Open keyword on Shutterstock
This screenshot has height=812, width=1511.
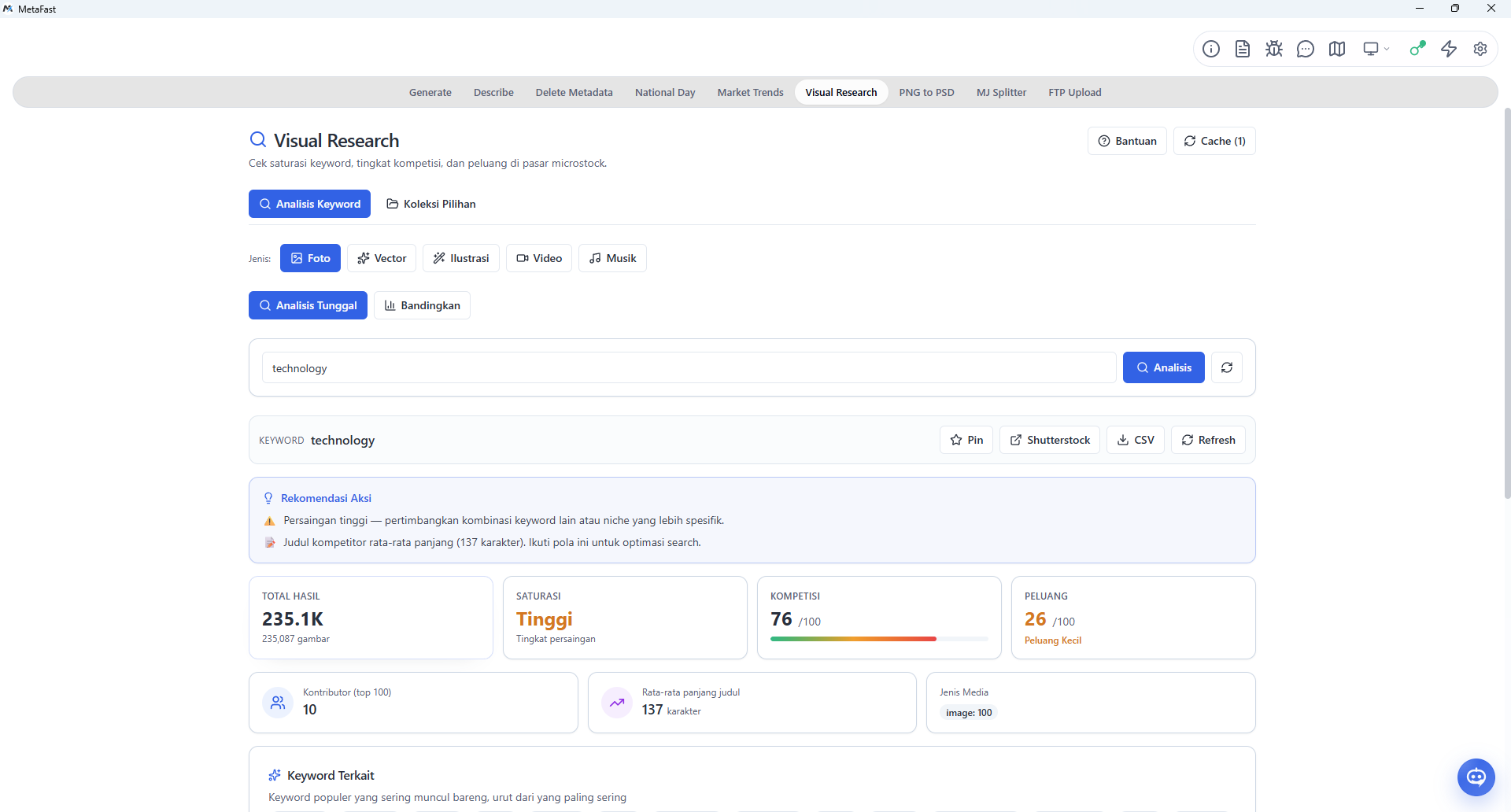[x=1050, y=440]
